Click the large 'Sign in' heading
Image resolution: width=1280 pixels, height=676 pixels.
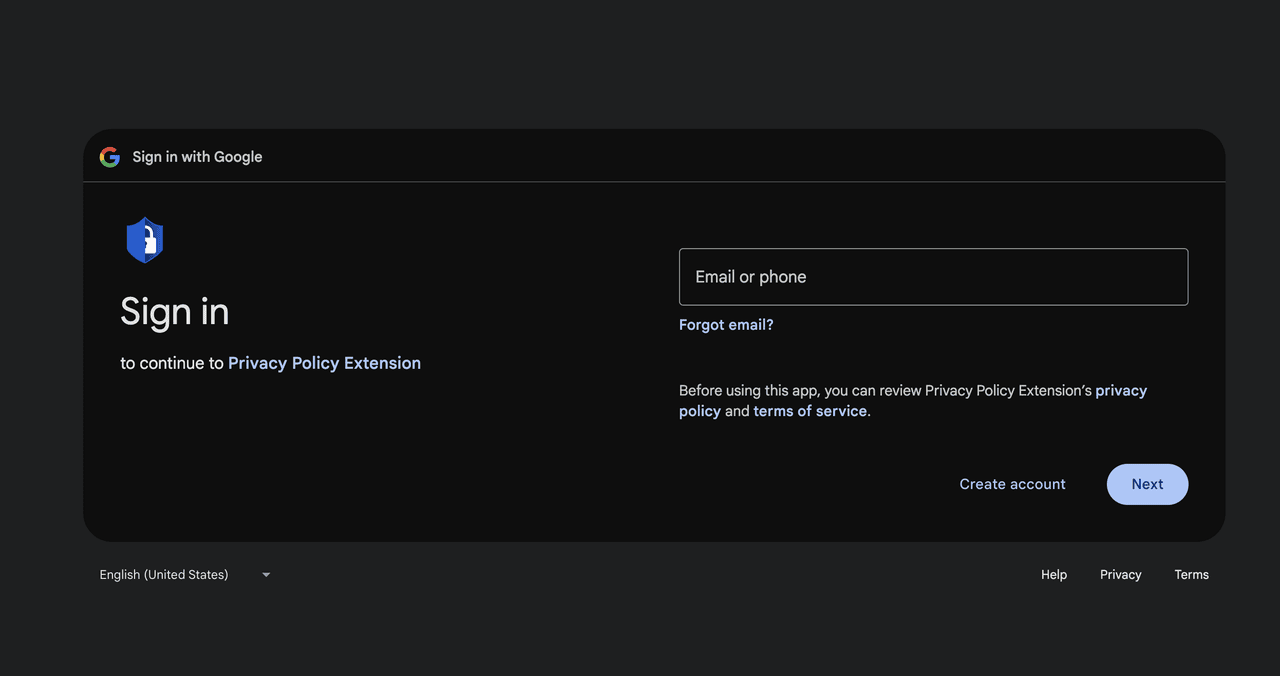point(175,312)
